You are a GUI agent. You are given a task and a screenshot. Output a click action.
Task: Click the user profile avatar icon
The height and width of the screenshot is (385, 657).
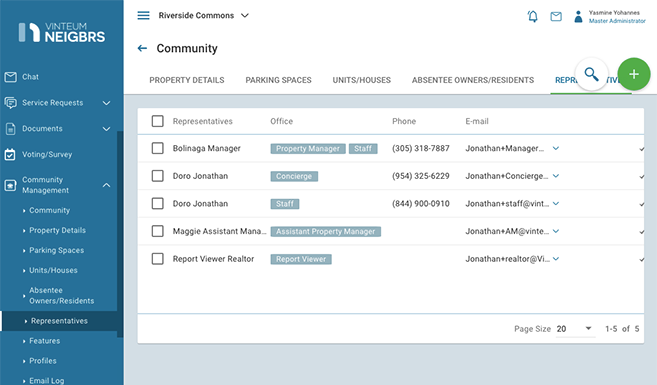coord(578,16)
